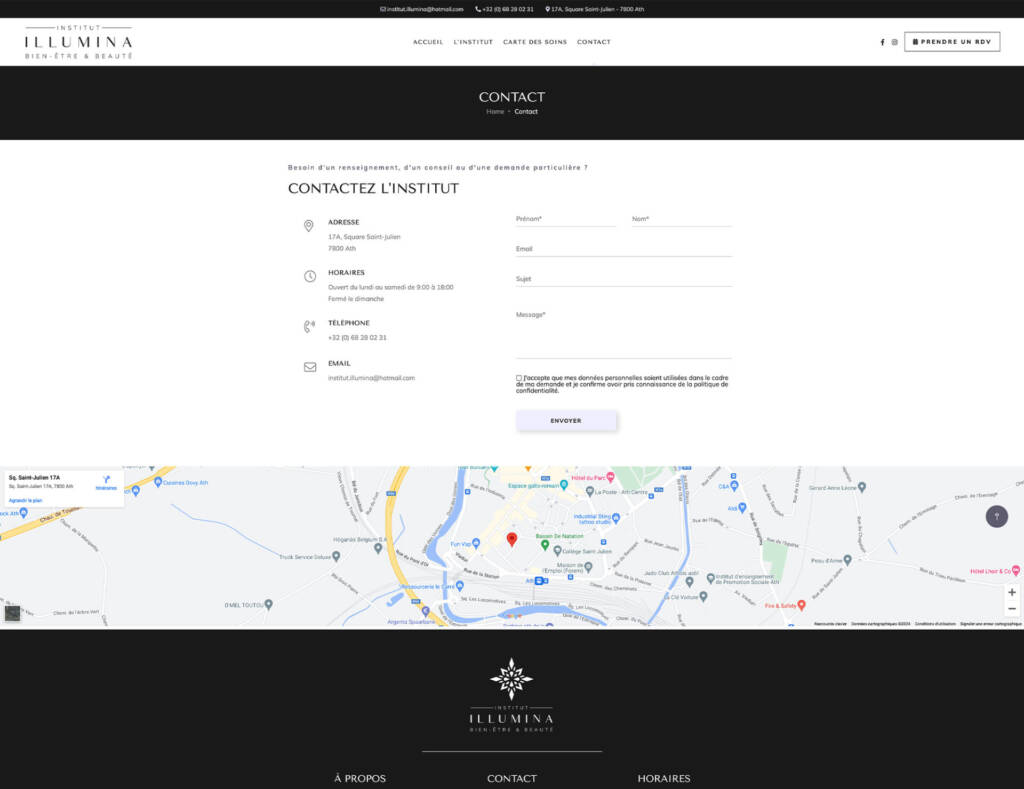Click the Prendre un RDV button
This screenshot has width=1024, height=789.
tap(951, 42)
